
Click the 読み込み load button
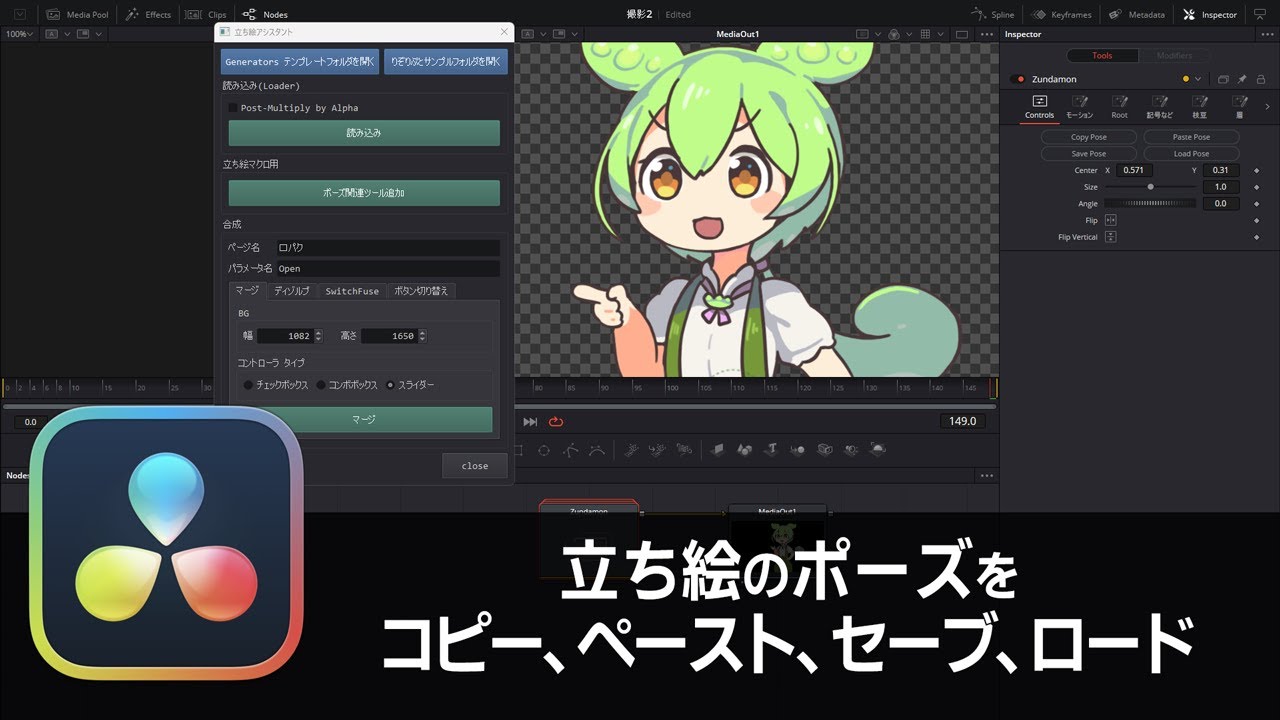[x=364, y=133]
